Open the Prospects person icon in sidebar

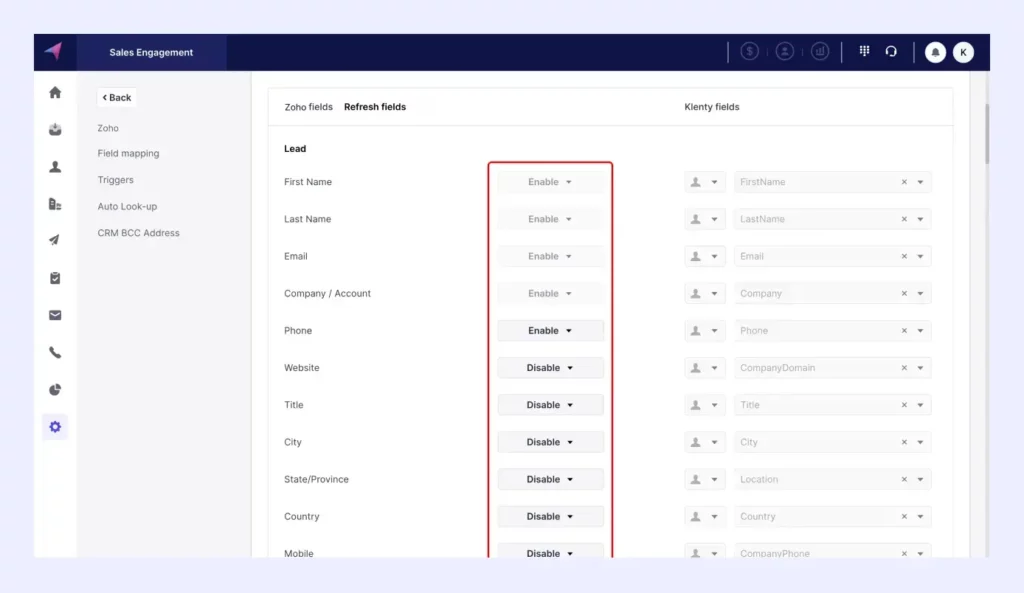click(55, 167)
